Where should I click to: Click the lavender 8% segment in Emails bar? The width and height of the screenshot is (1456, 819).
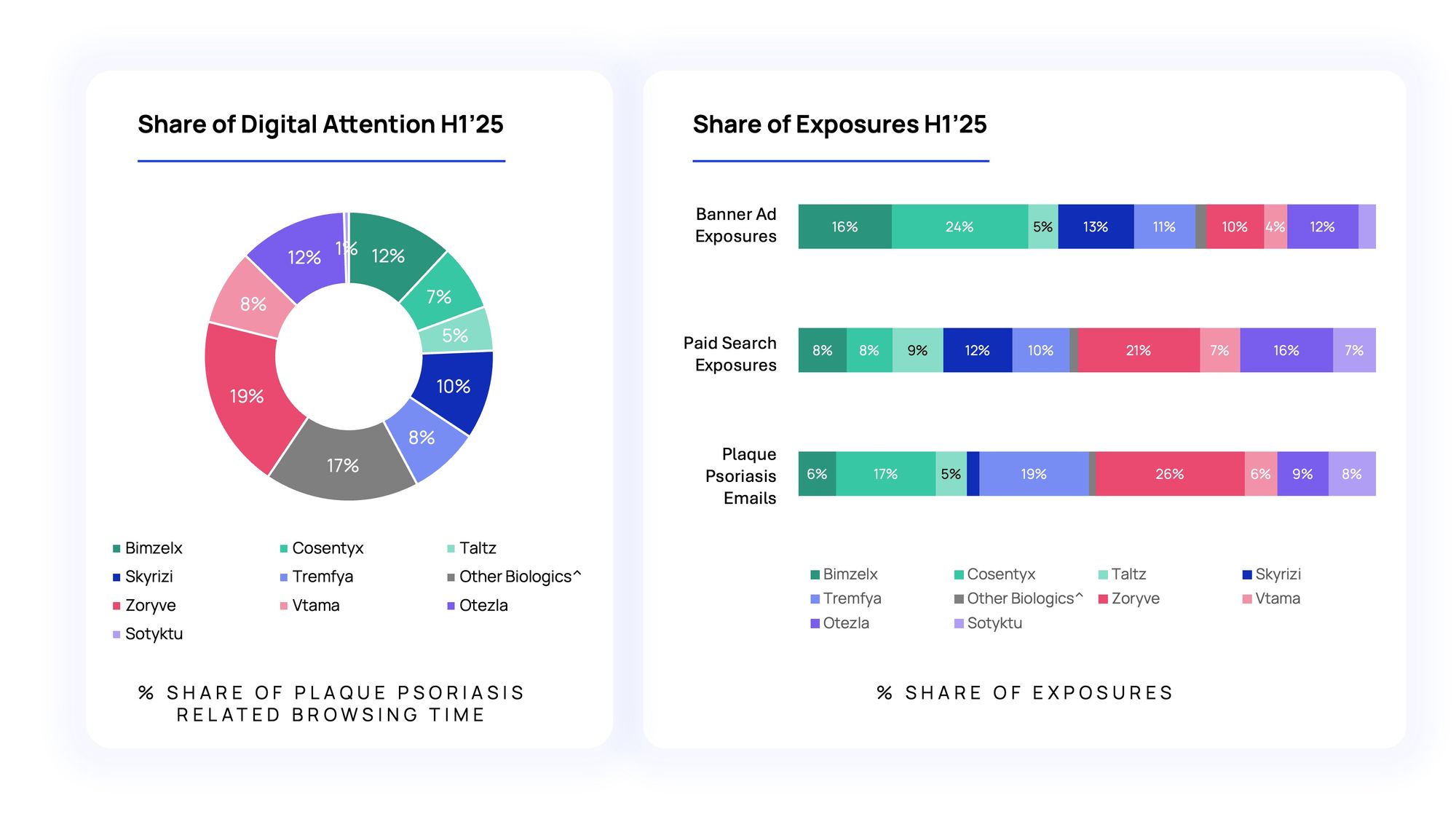[x=1352, y=474]
